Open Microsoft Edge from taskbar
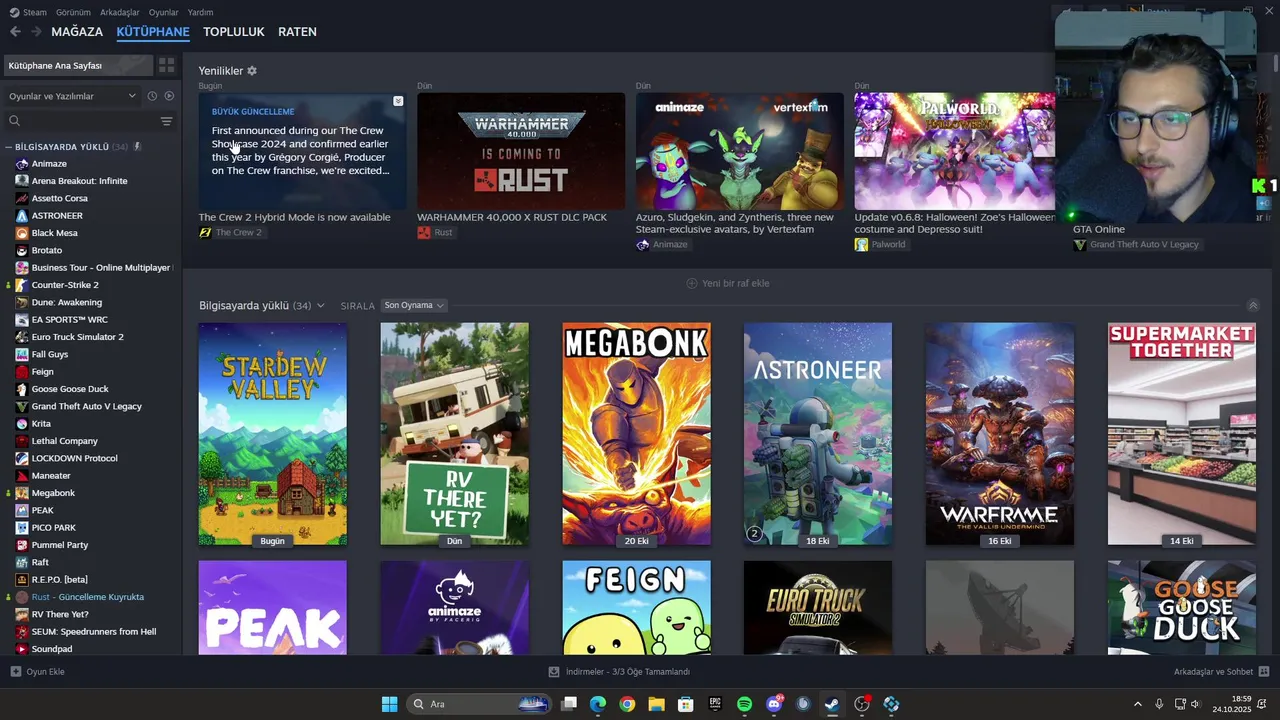The height and width of the screenshot is (720, 1280). (598, 704)
